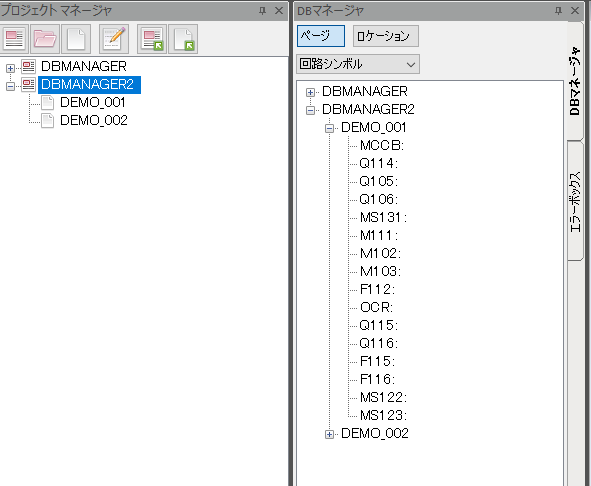Close the DBマネージャ panel
This screenshot has width=591, height=486.
(575, 11)
